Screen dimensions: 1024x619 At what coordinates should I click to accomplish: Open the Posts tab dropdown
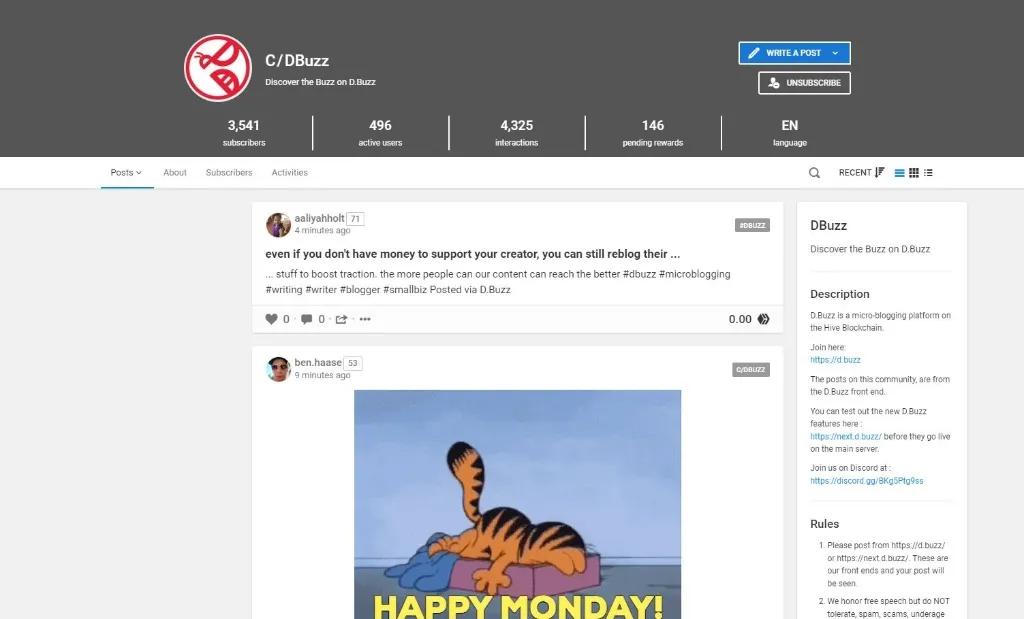coord(127,172)
